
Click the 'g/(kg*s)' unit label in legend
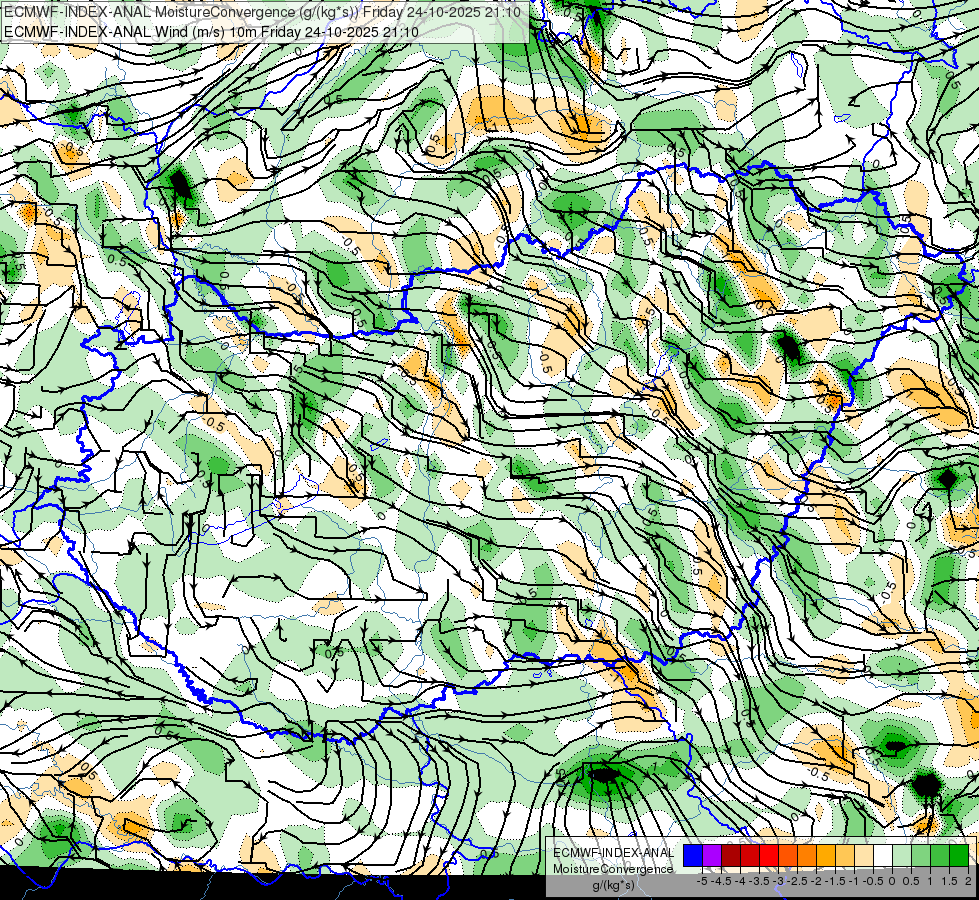coord(614,886)
